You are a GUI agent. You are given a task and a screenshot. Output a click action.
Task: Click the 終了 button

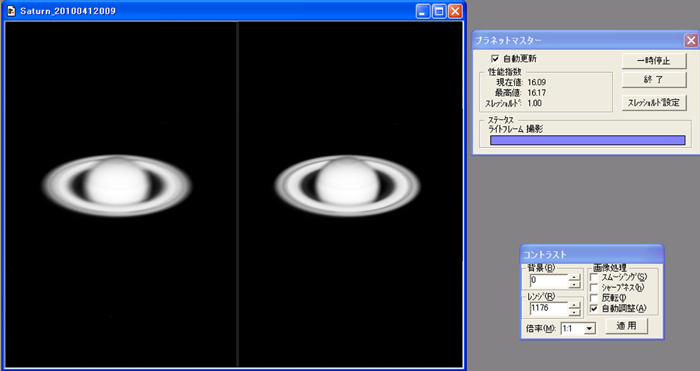point(654,80)
